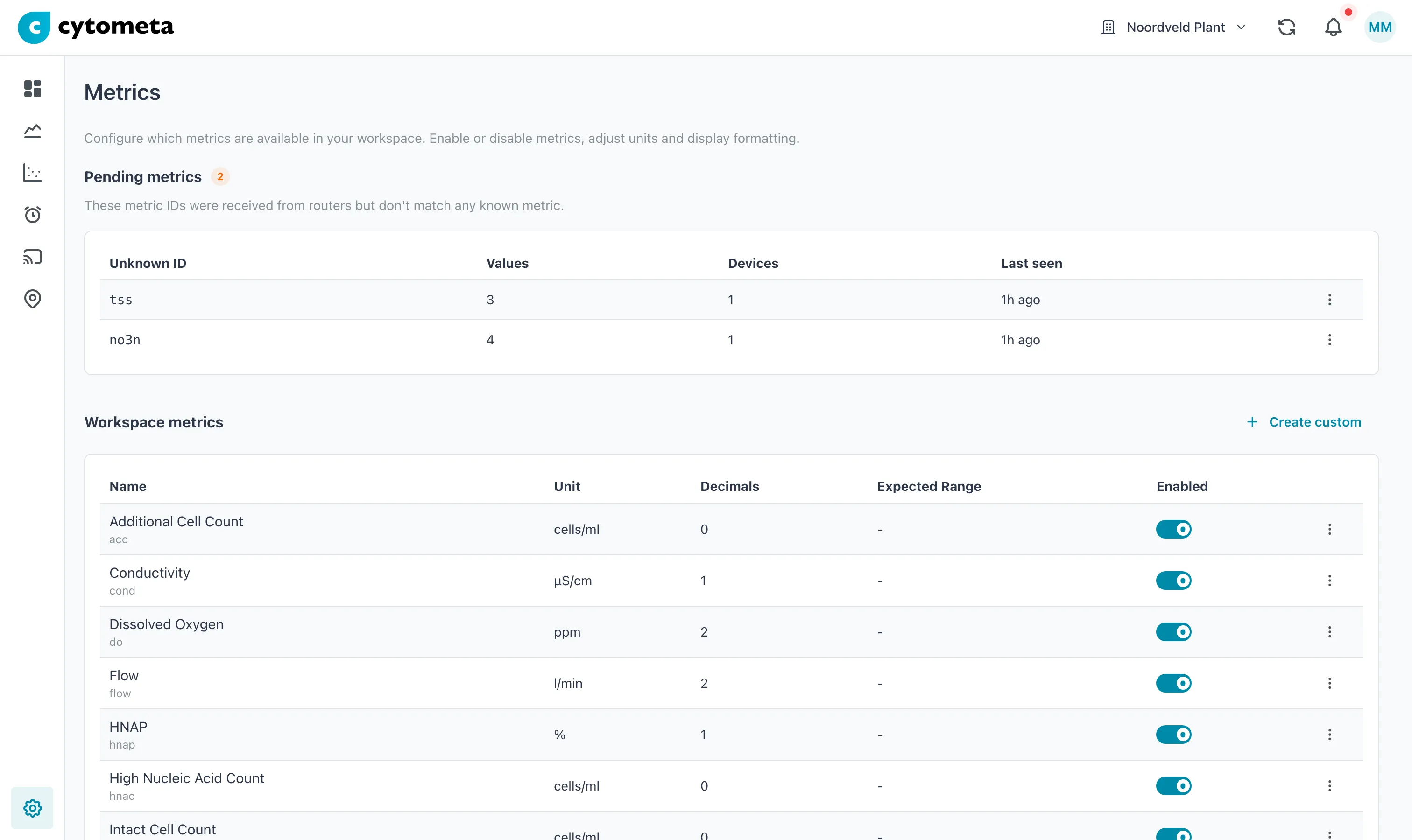Open the three-dot menu for Flow
Viewport: 1412px width, 840px height.
(1329, 683)
